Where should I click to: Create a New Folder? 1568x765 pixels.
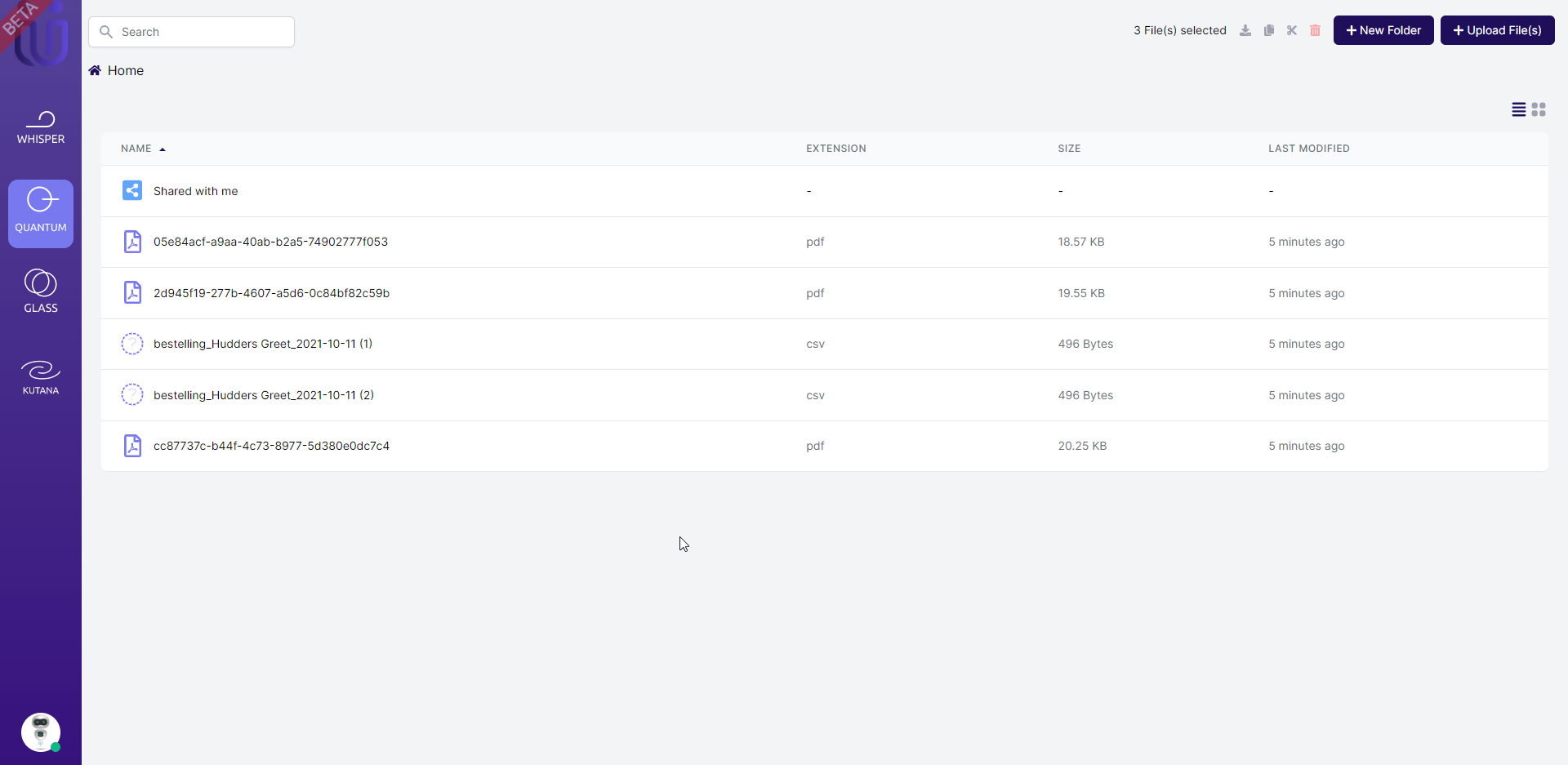point(1383,30)
